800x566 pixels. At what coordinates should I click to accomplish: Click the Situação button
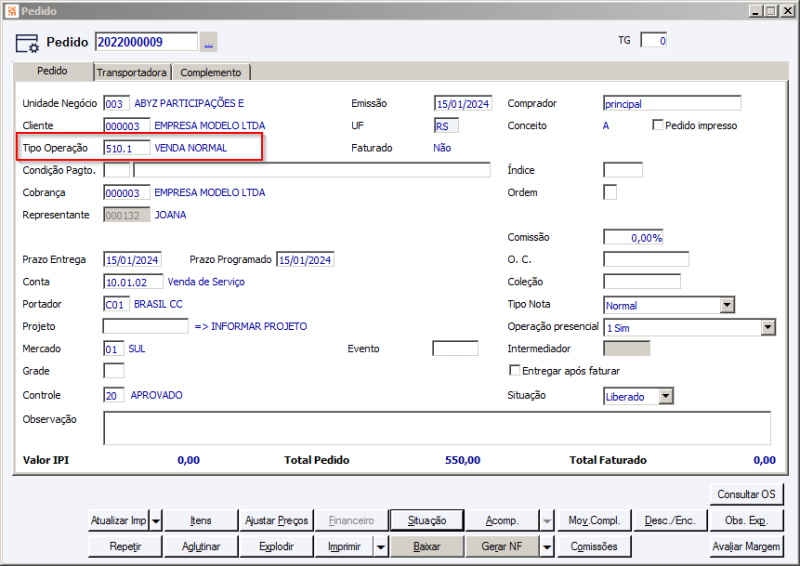427,521
